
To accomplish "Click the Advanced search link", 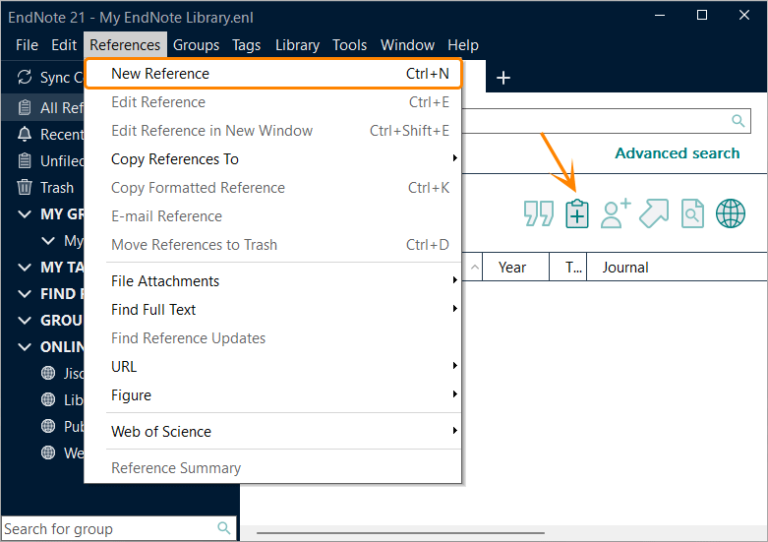I will click(677, 153).
